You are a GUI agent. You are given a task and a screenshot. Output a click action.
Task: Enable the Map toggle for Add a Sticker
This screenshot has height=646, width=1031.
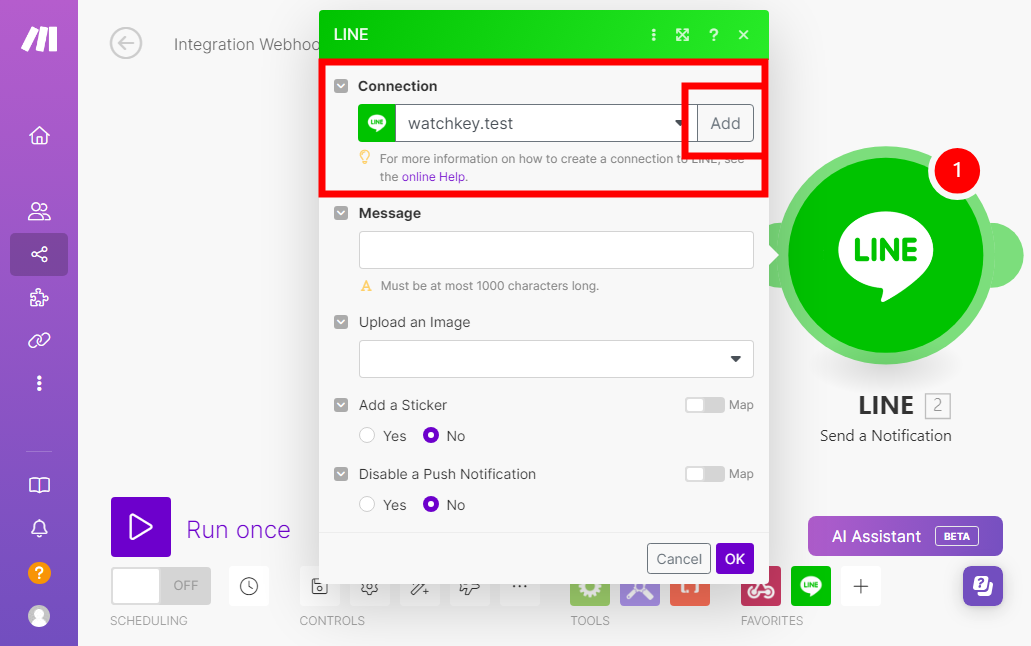point(704,405)
